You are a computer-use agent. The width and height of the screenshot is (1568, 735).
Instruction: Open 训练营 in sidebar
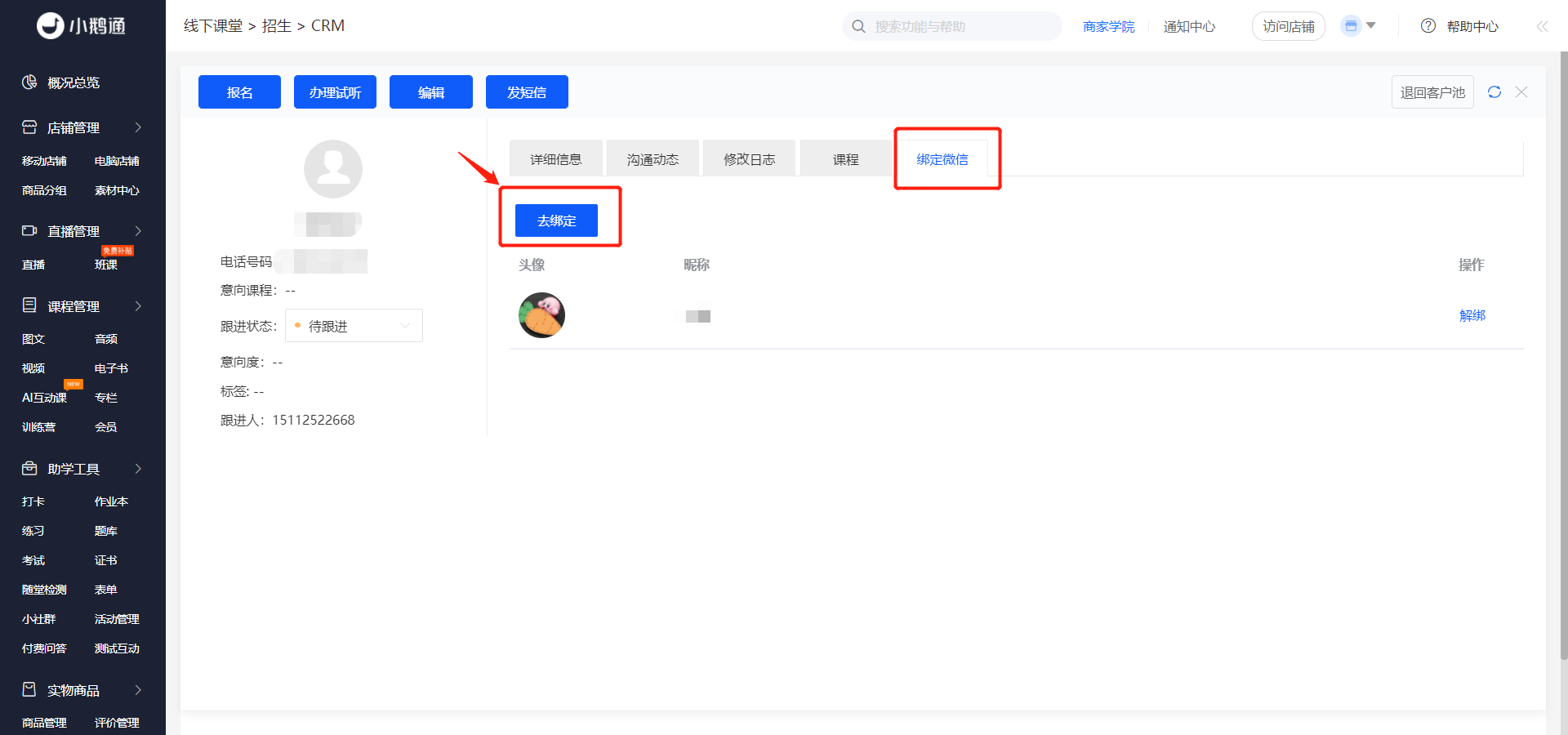click(x=38, y=427)
